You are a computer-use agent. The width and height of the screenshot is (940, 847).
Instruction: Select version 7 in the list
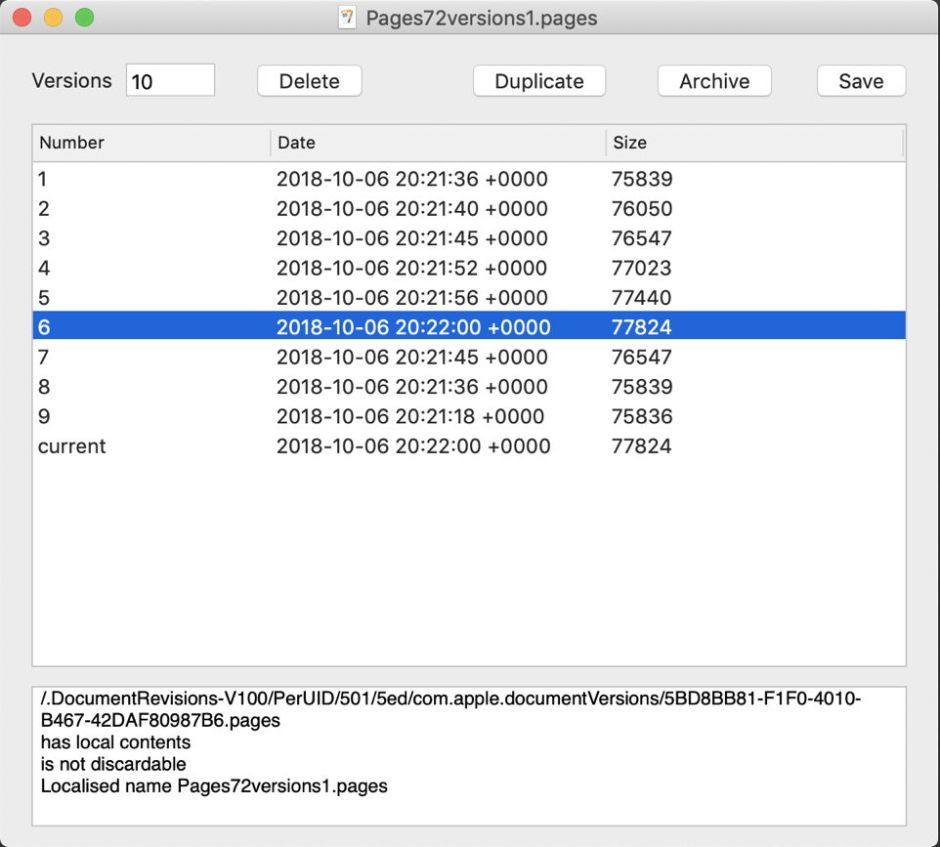click(468, 357)
